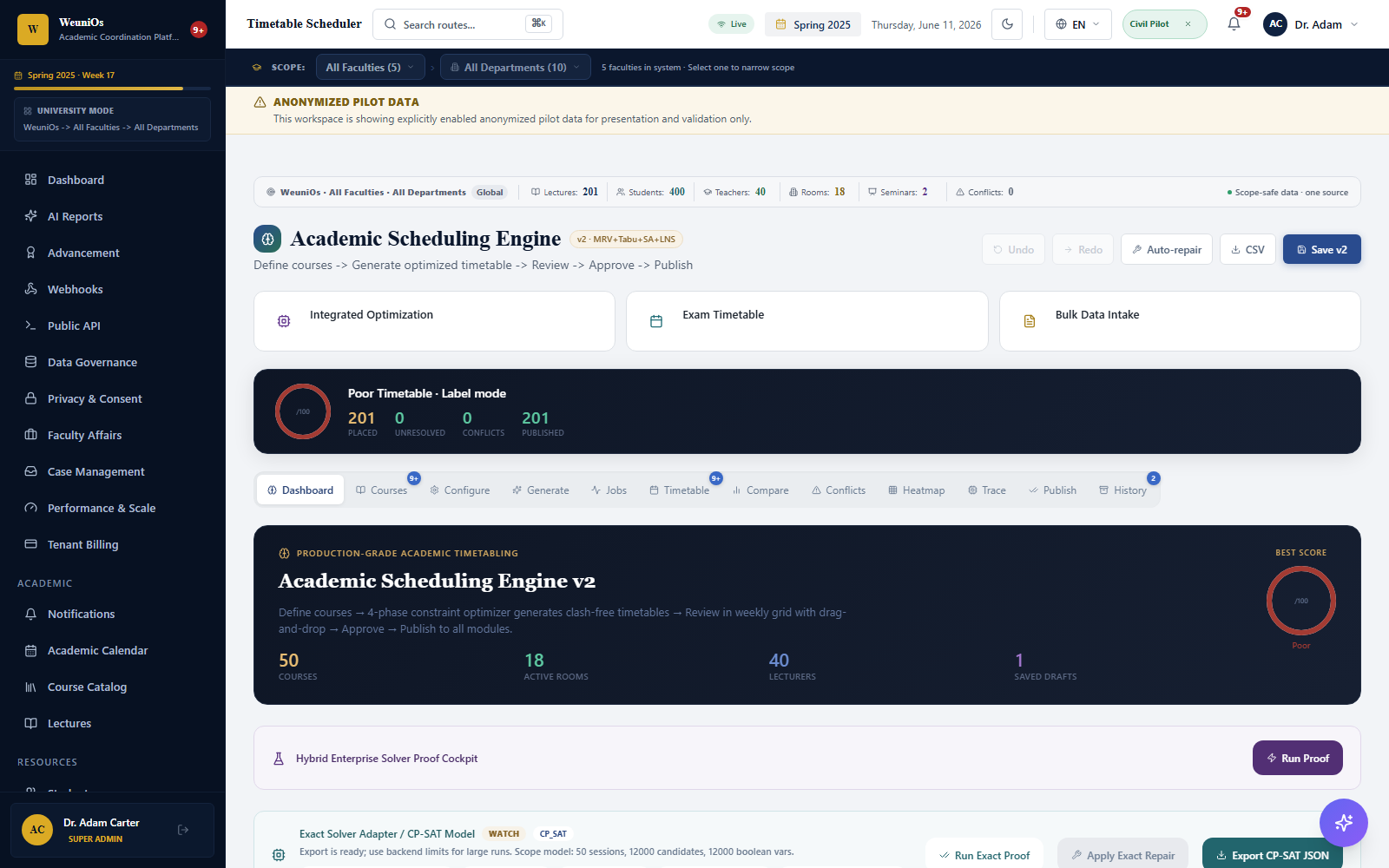Open Dashboard in the left sidebar

pos(113,180)
